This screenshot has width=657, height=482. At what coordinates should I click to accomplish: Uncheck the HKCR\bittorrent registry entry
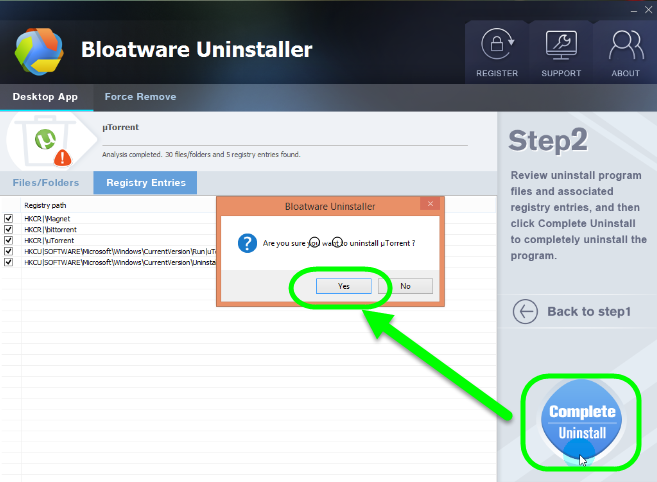[8, 229]
